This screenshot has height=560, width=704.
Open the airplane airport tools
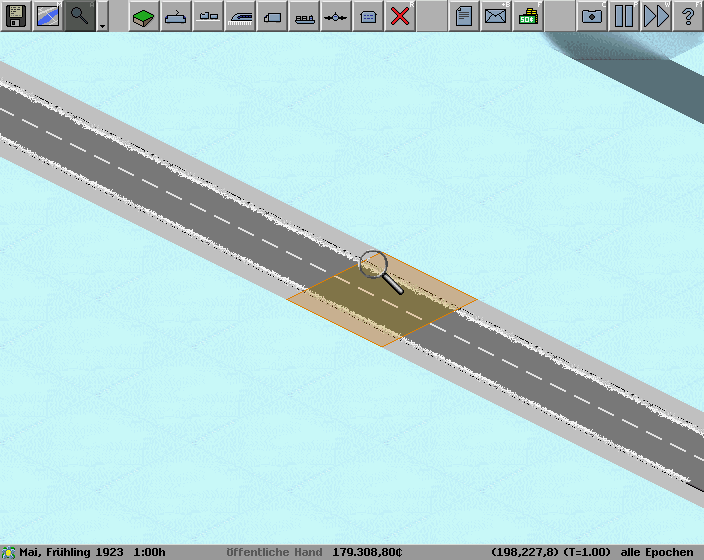[336, 16]
